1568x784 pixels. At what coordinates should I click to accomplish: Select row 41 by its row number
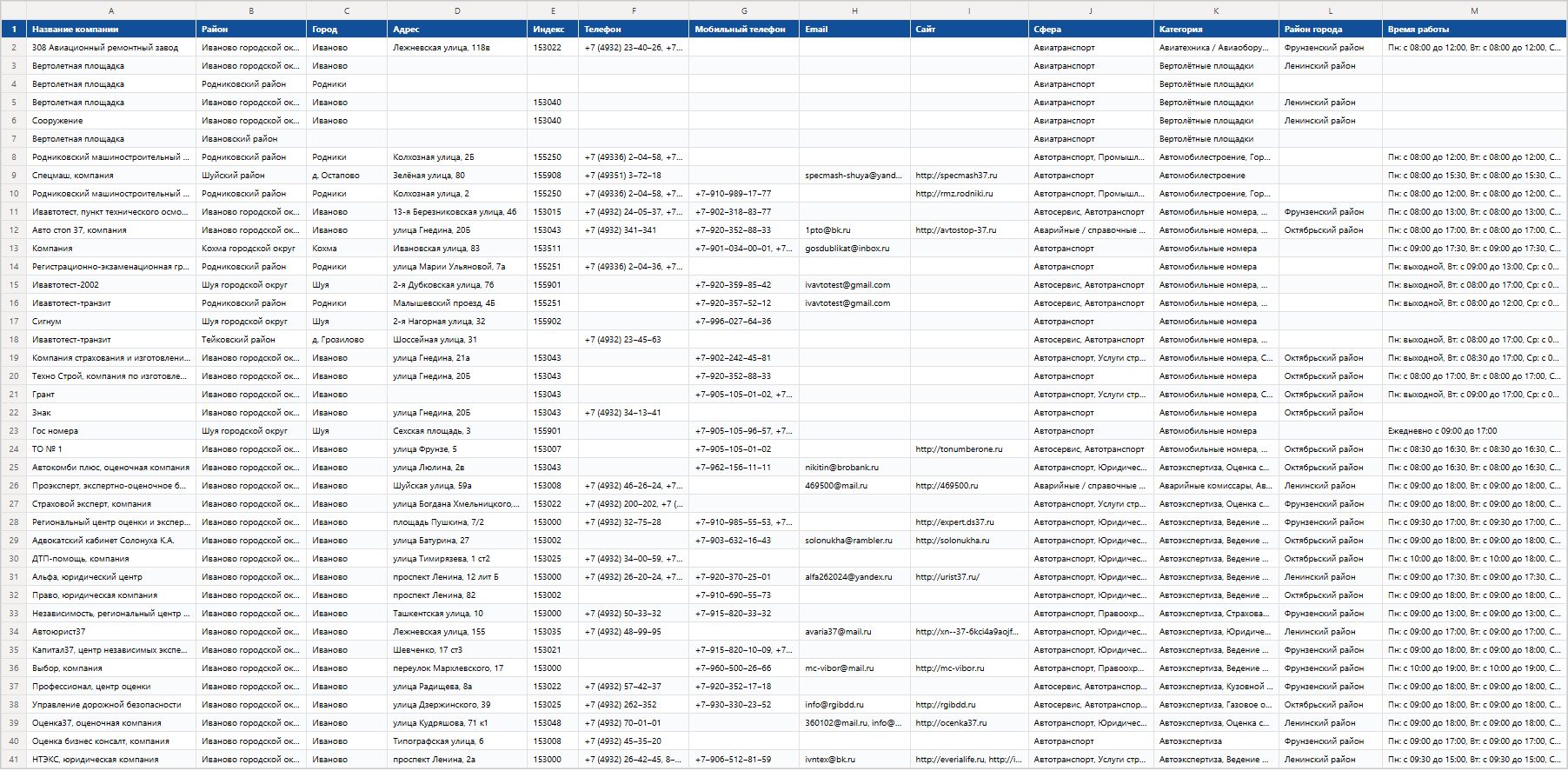tap(13, 760)
